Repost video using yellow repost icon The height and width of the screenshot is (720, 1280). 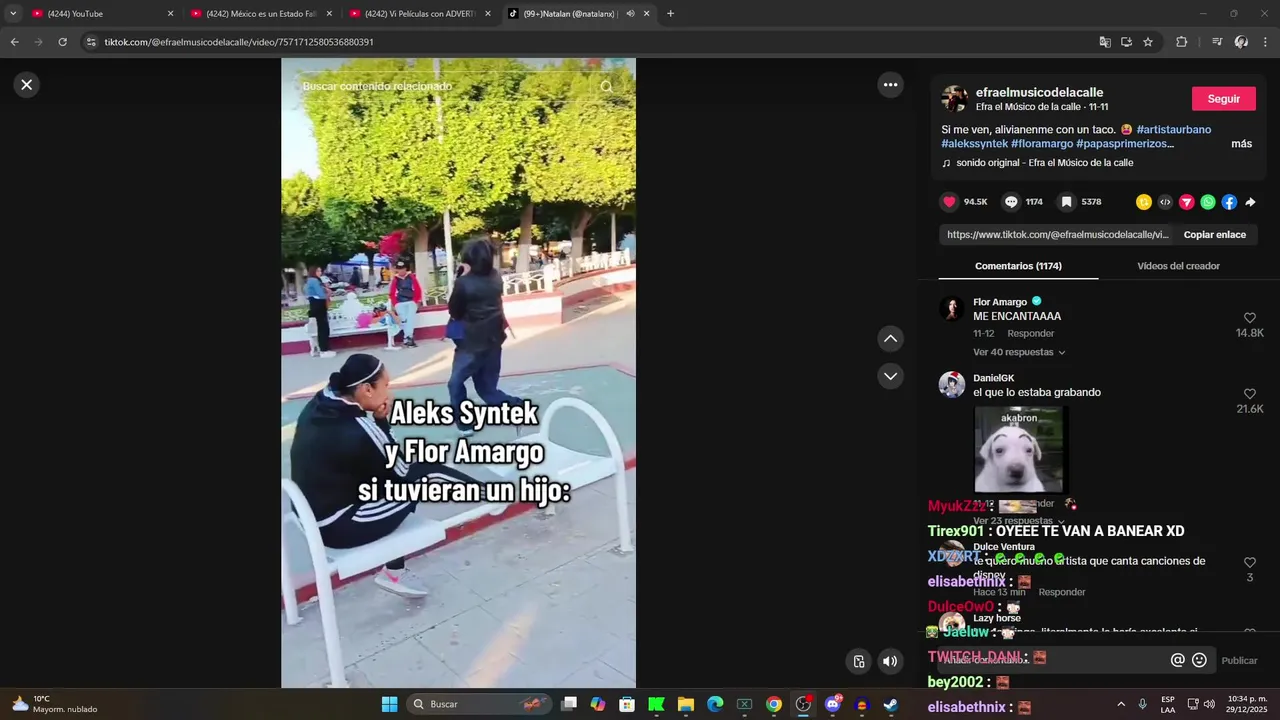click(x=1144, y=202)
